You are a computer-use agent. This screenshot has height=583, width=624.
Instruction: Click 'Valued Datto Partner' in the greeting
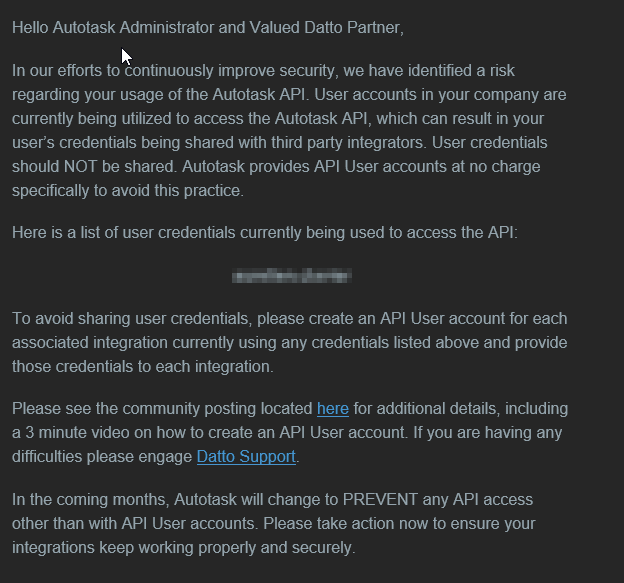coord(326,27)
